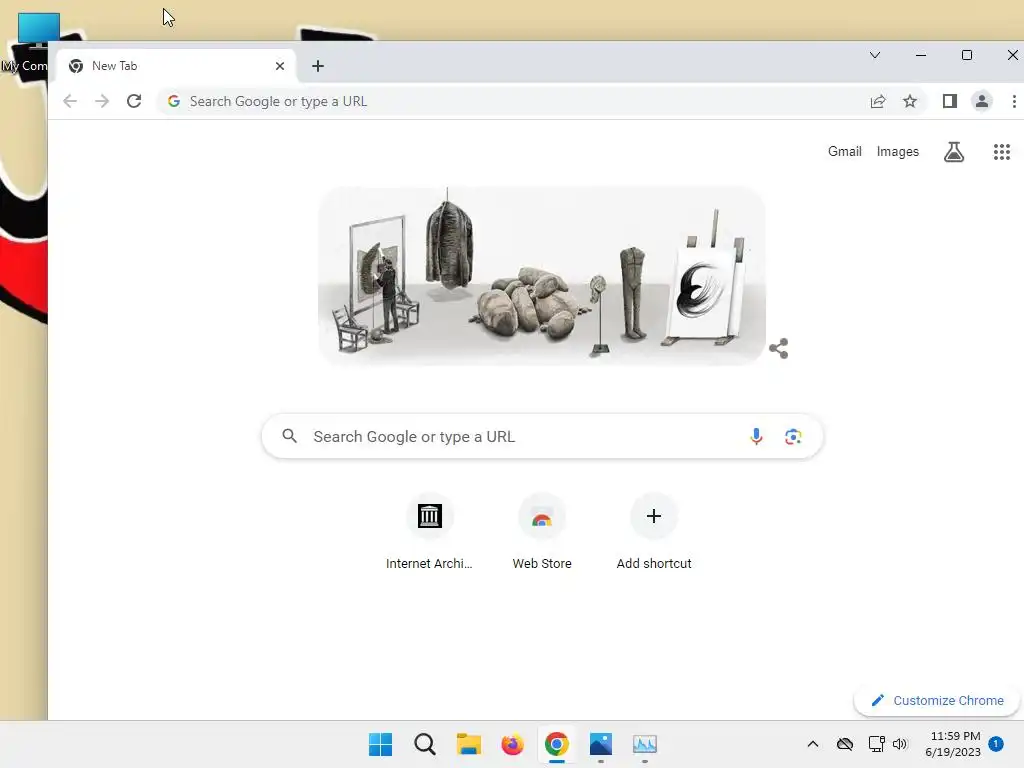The height and width of the screenshot is (768, 1024).
Task: Open the Google Doodle artwork
Action: [541, 275]
